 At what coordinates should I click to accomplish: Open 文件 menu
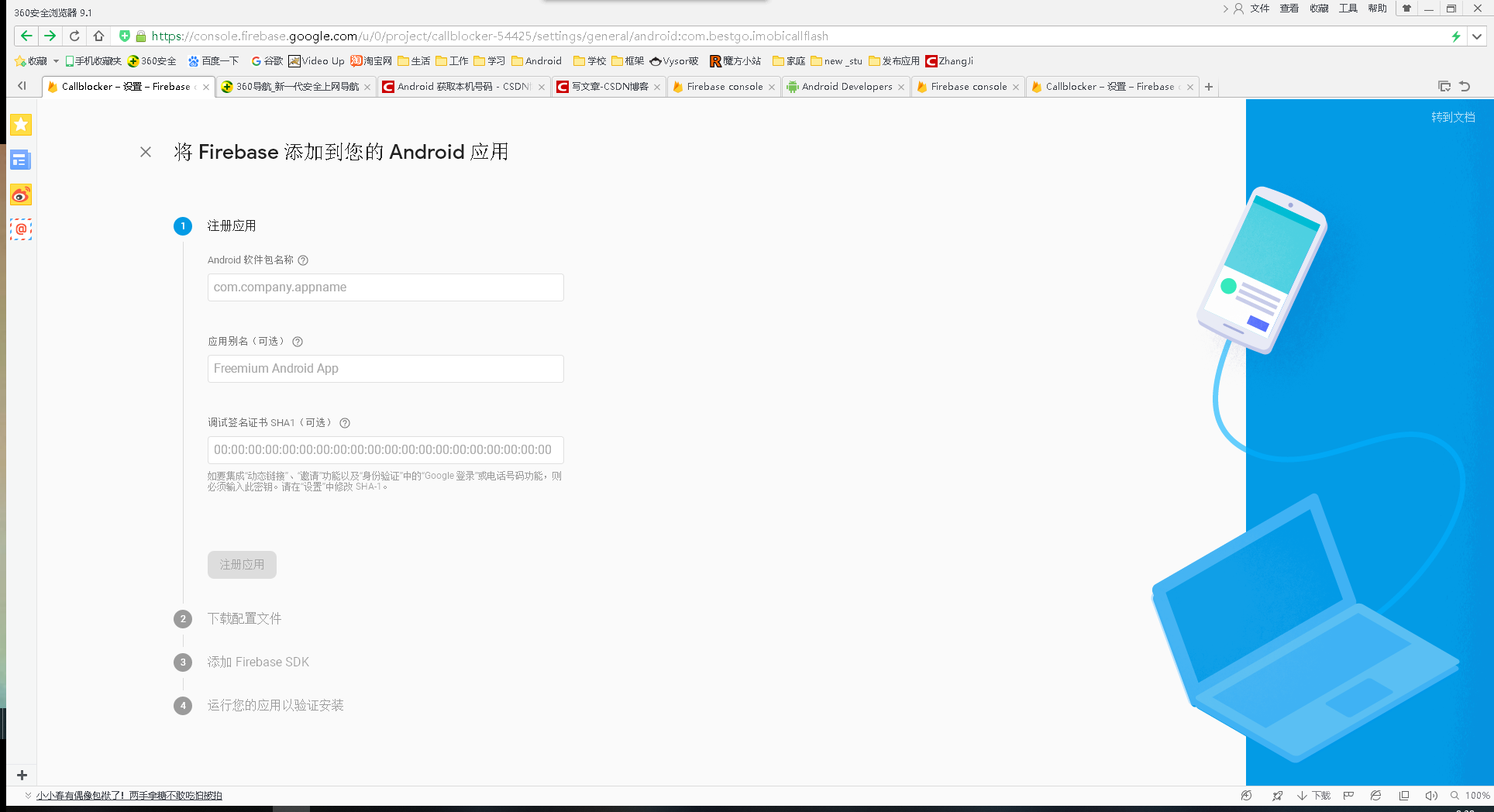point(1260,9)
